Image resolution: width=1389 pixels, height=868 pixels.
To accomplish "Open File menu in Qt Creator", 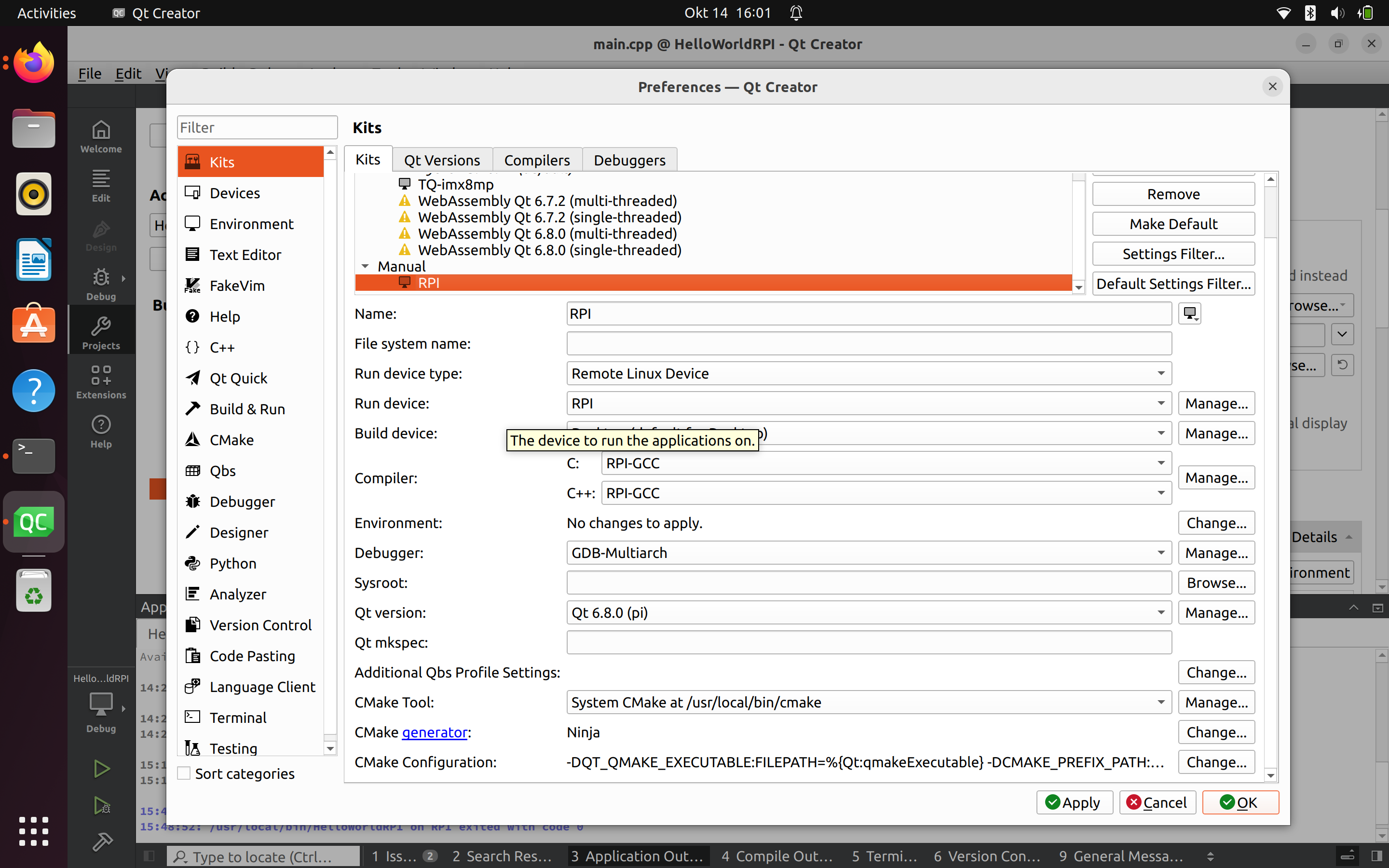I will click(90, 73).
